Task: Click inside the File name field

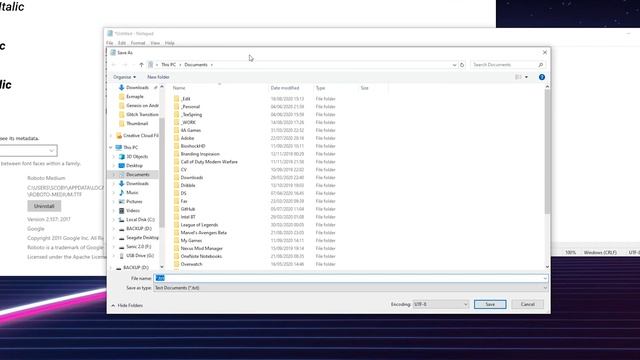Action: point(350,278)
